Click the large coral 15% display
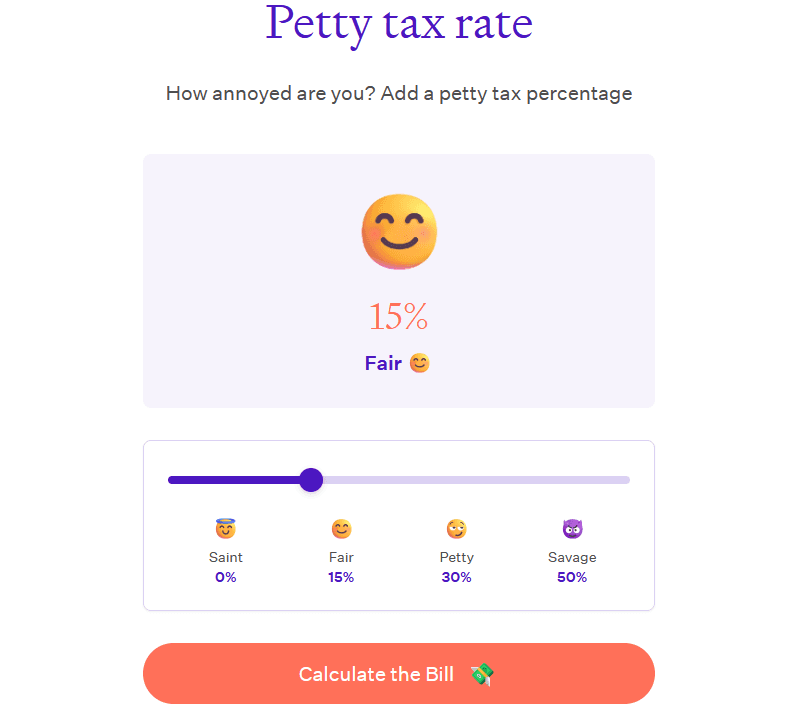793x720 pixels. (x=398, y=317)
